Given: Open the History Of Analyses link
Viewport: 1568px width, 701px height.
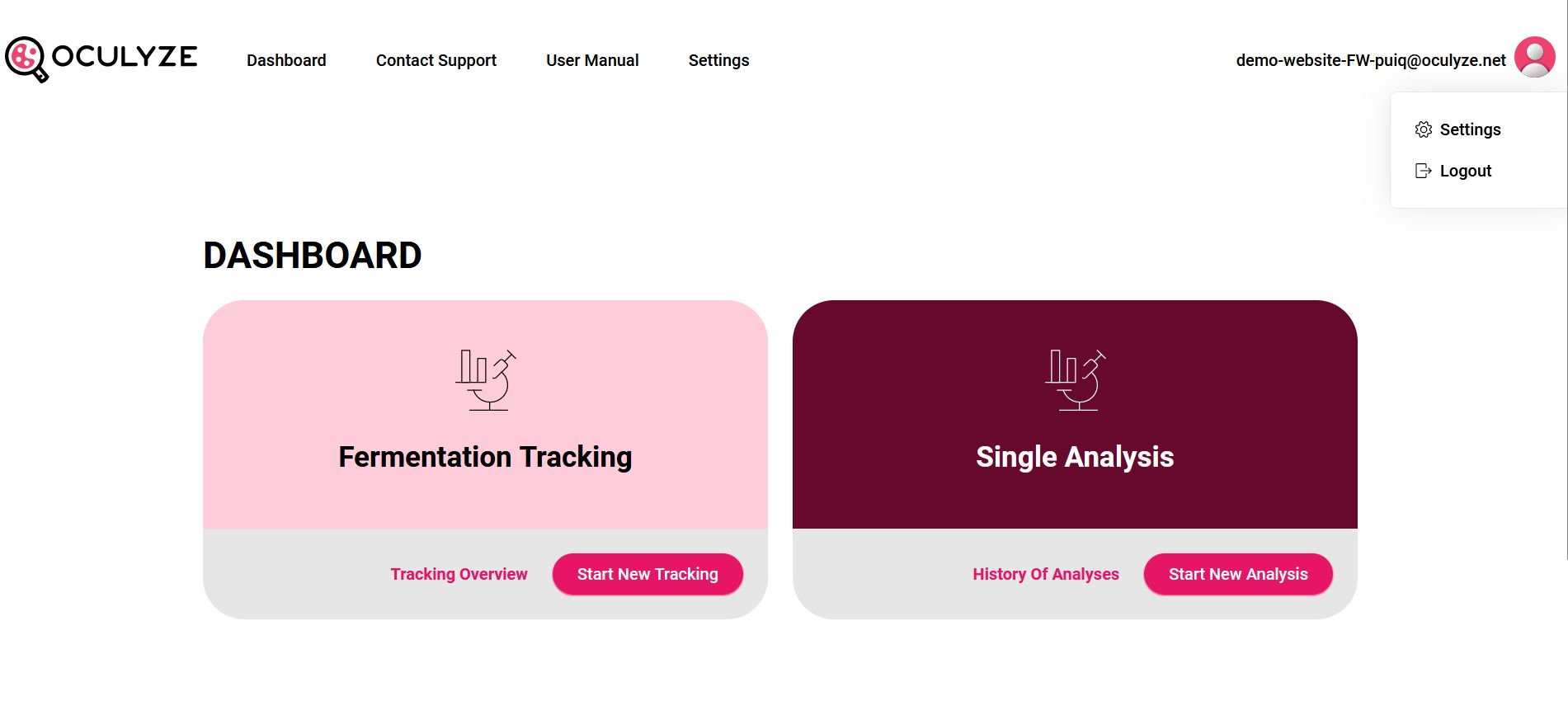Looking at the screenshot, I should click(x=1046, y=574).
